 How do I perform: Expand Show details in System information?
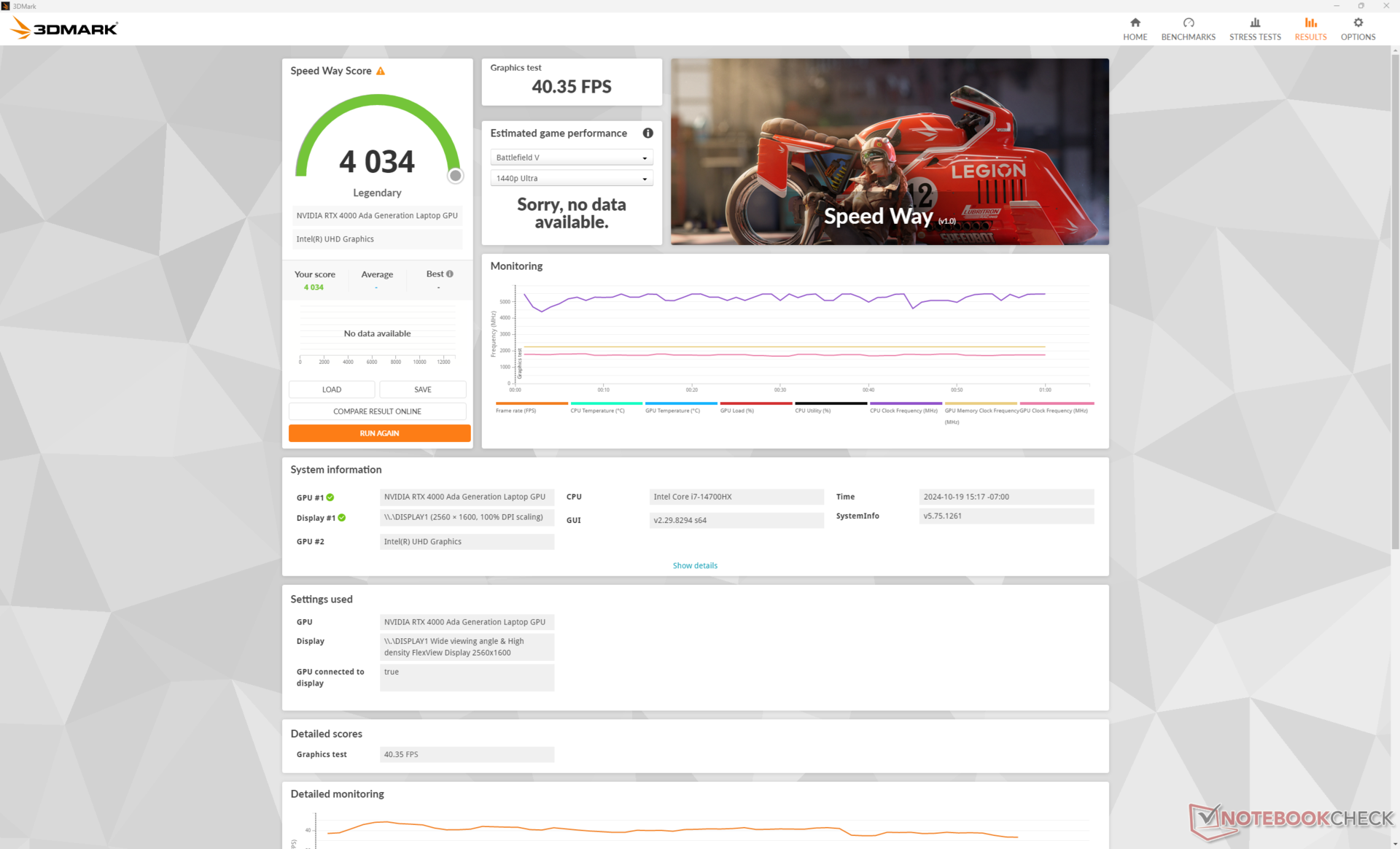coord(694,566)
